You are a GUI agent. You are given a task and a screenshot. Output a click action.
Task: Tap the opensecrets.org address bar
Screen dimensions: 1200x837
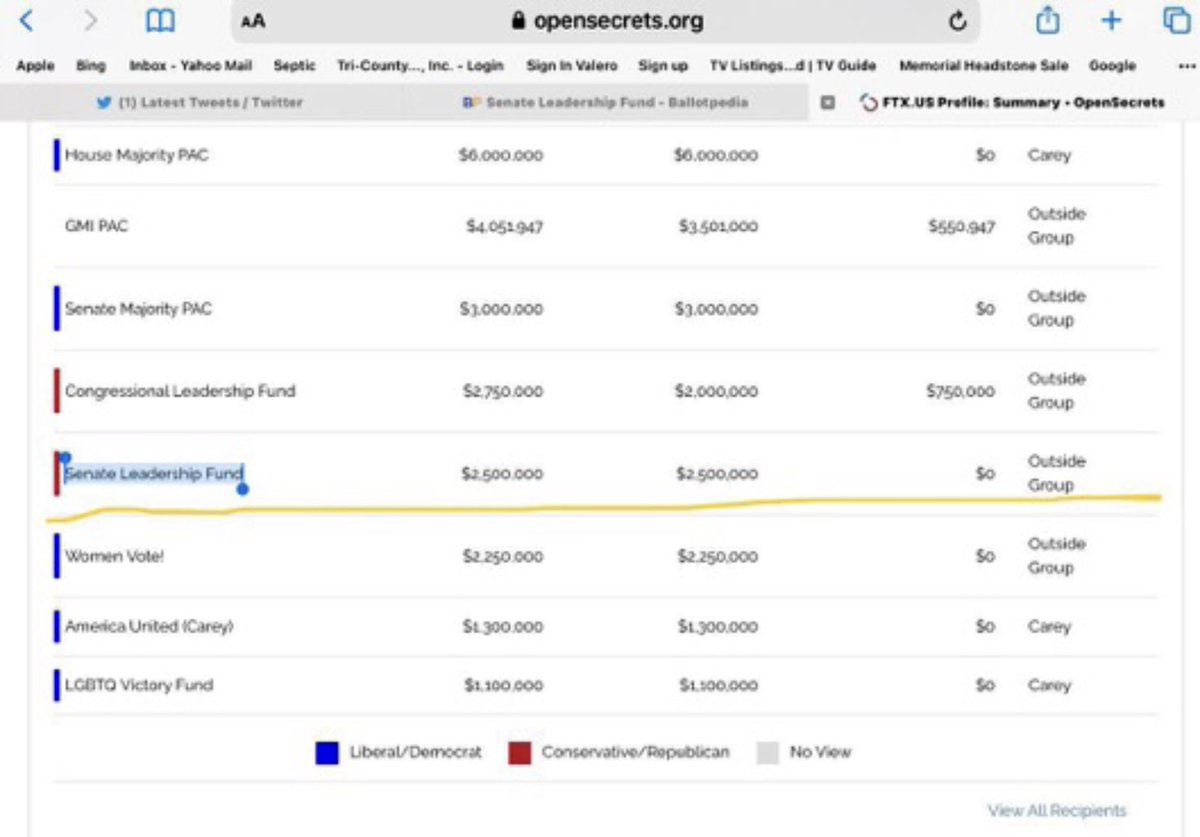coord(606,21)
